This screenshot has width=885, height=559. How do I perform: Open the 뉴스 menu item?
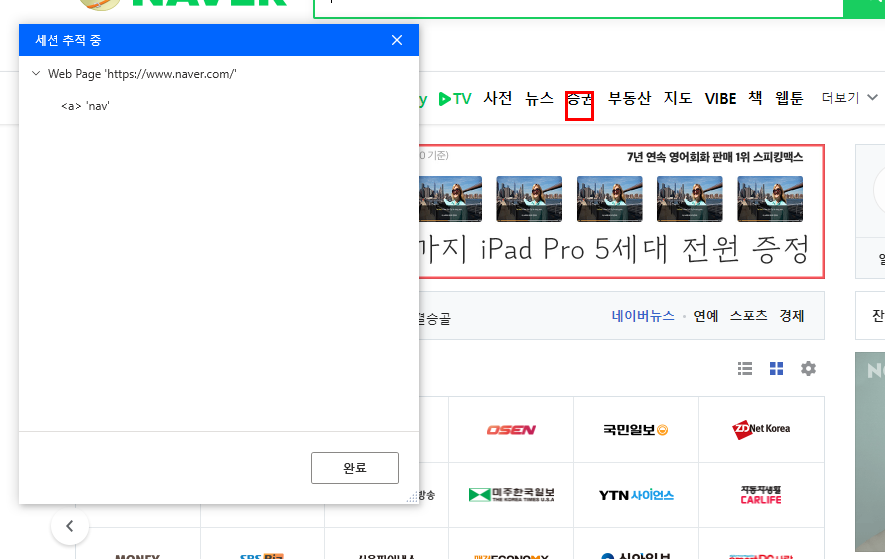coord(539,98)
